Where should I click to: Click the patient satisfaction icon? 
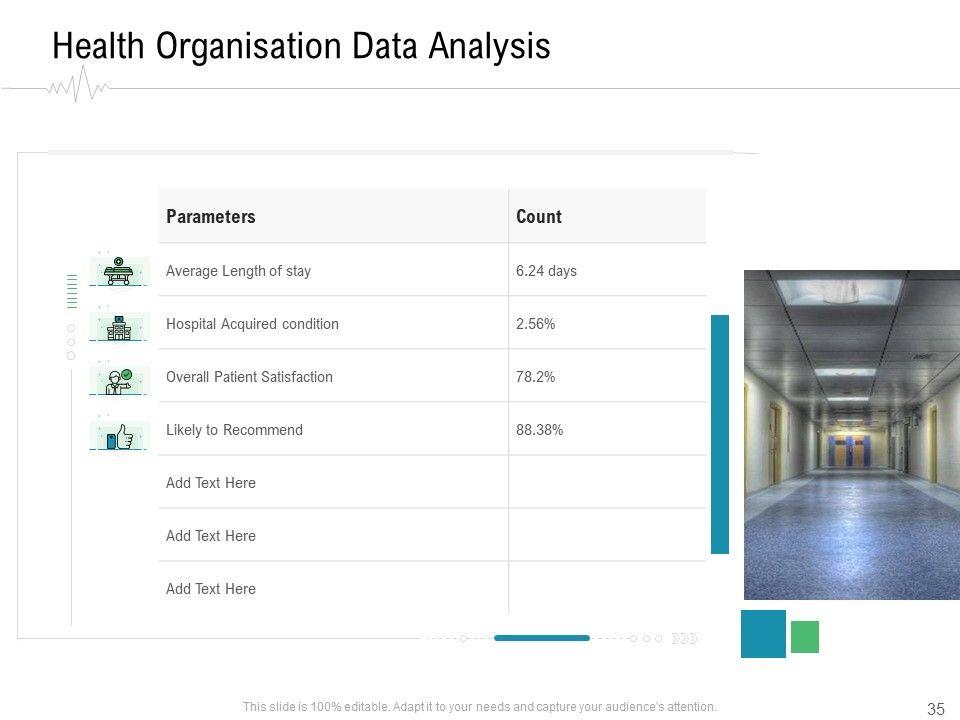(x=119, y=380)
